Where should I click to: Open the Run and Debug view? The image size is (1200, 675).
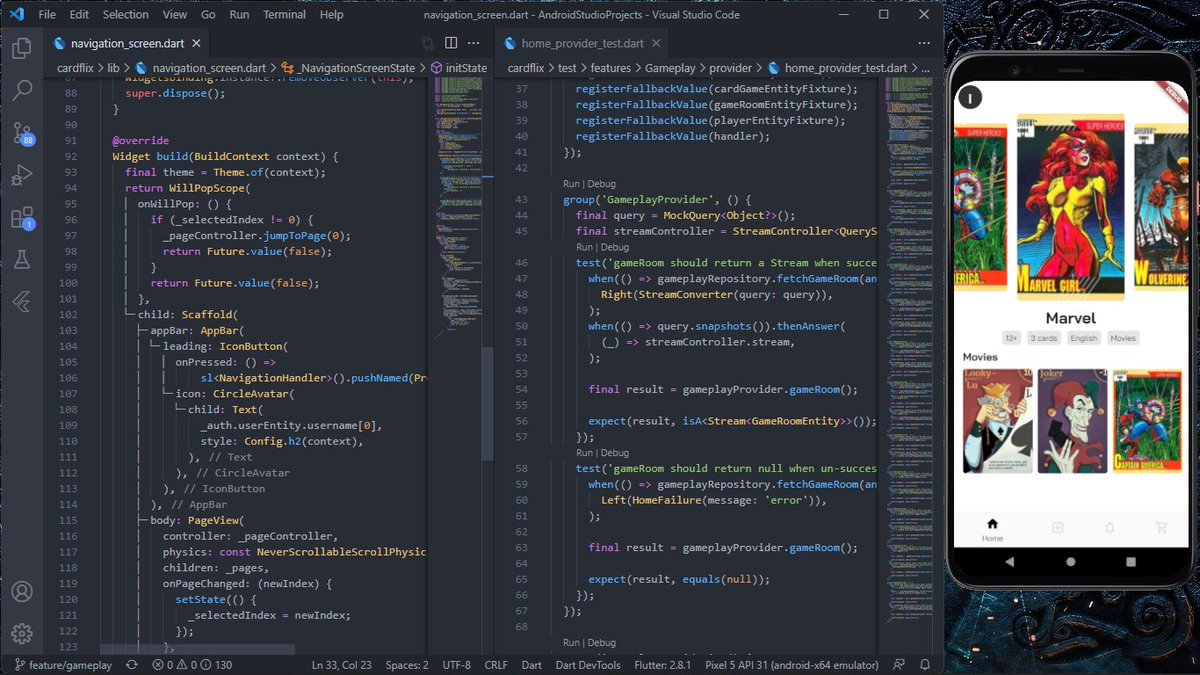coord(22,176)
